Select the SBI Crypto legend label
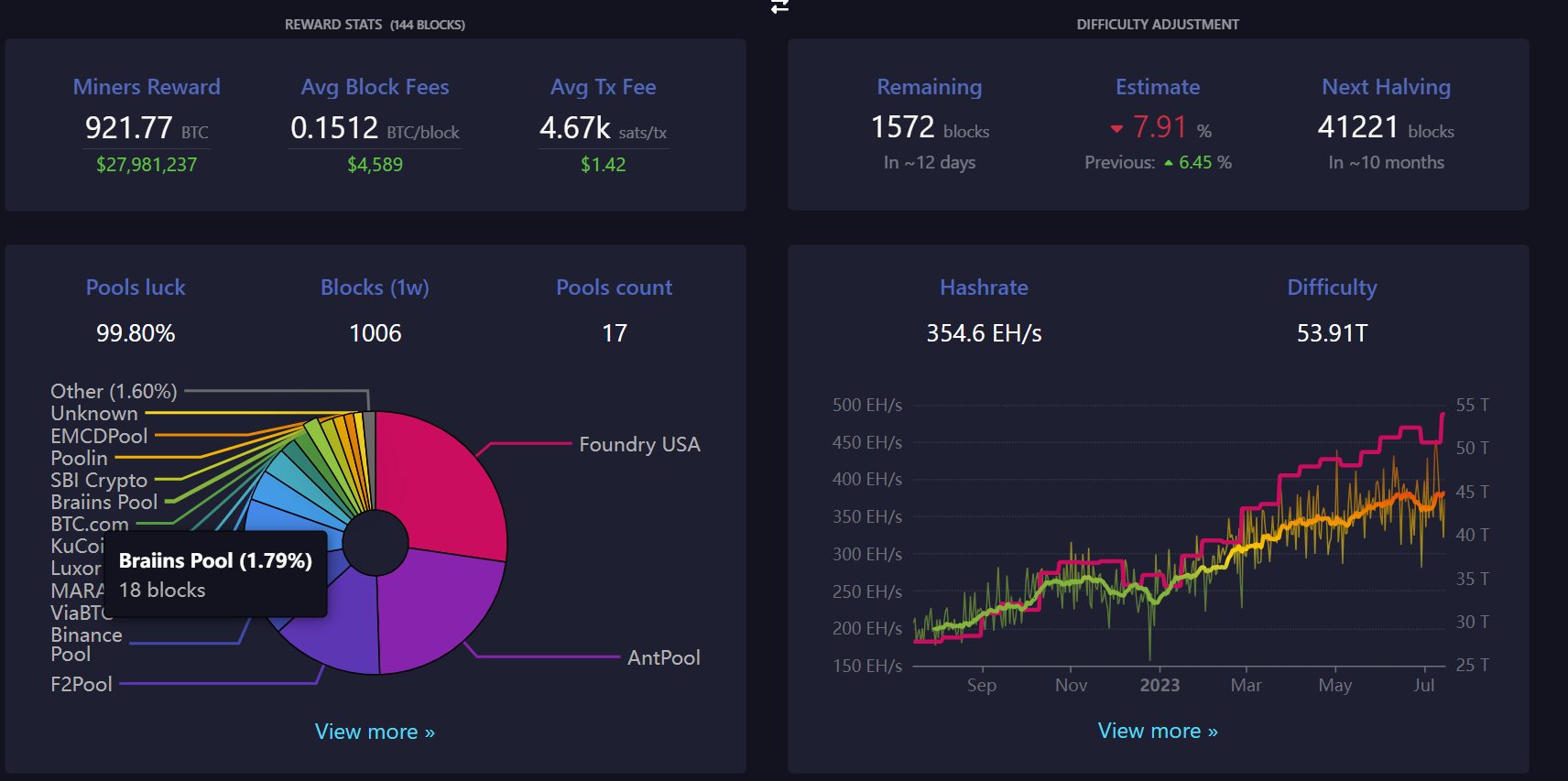The image size is (1568, 781). tap(99, 480)
